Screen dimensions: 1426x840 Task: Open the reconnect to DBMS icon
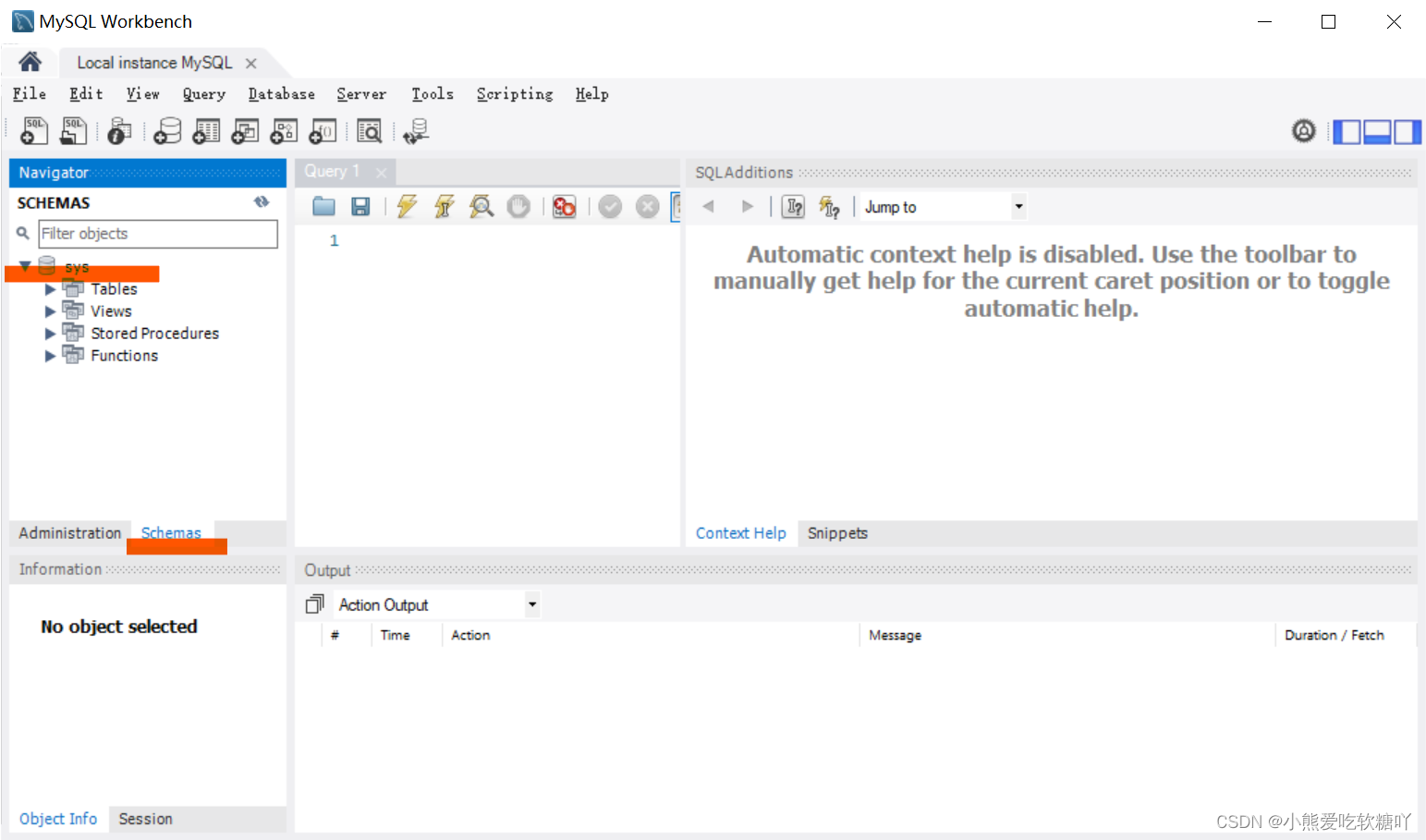click(x=415, y=131)
